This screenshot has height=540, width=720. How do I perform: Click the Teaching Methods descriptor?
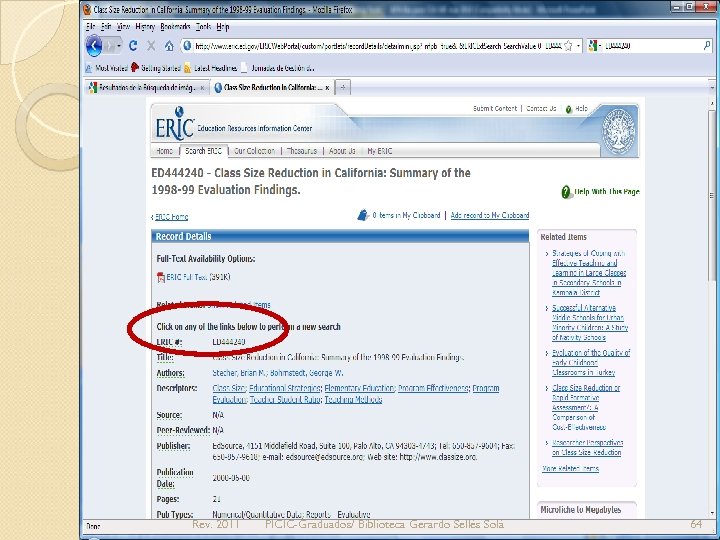354,399
